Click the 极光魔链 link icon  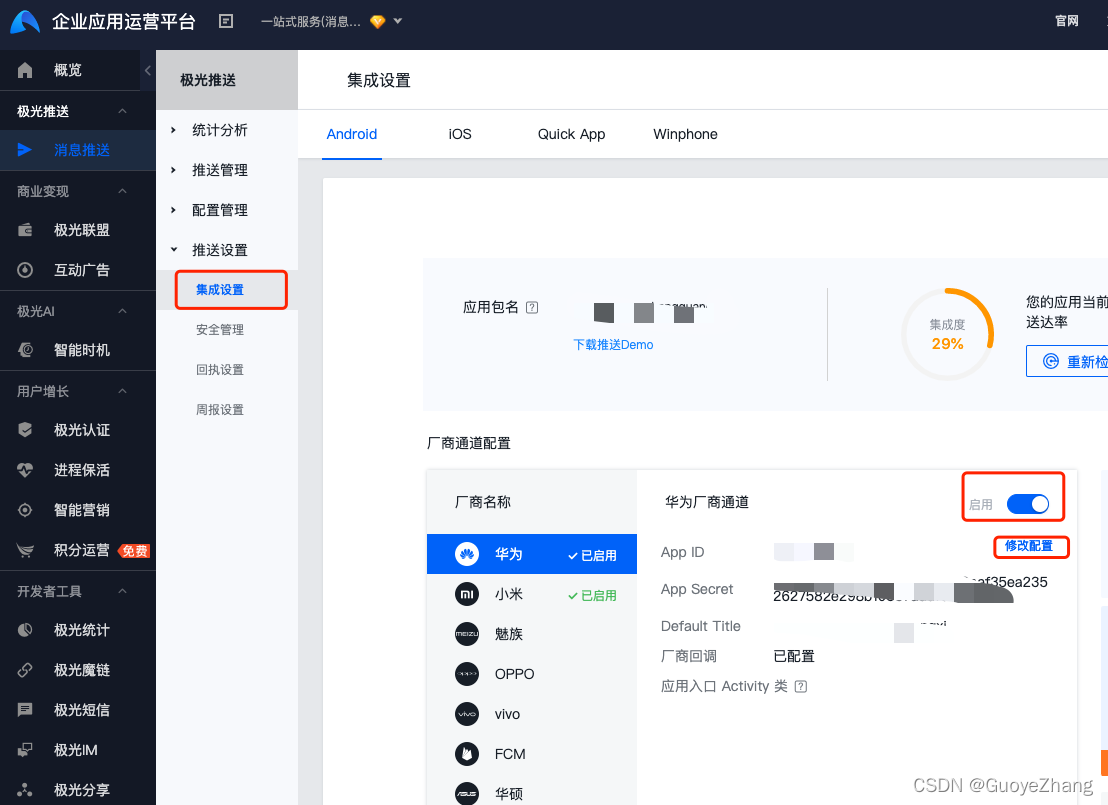pos(25,670)
